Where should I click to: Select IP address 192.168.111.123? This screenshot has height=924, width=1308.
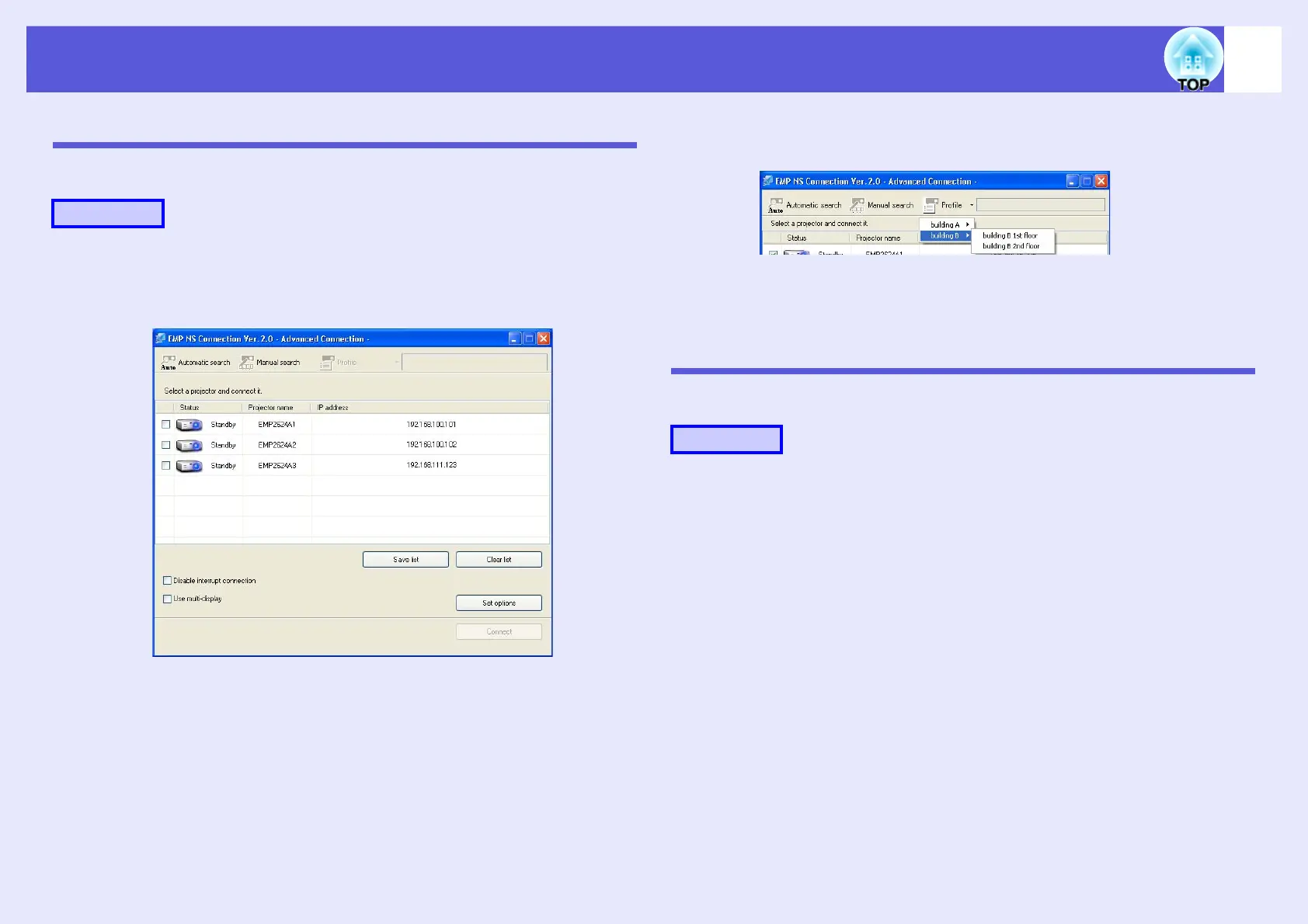431,465
